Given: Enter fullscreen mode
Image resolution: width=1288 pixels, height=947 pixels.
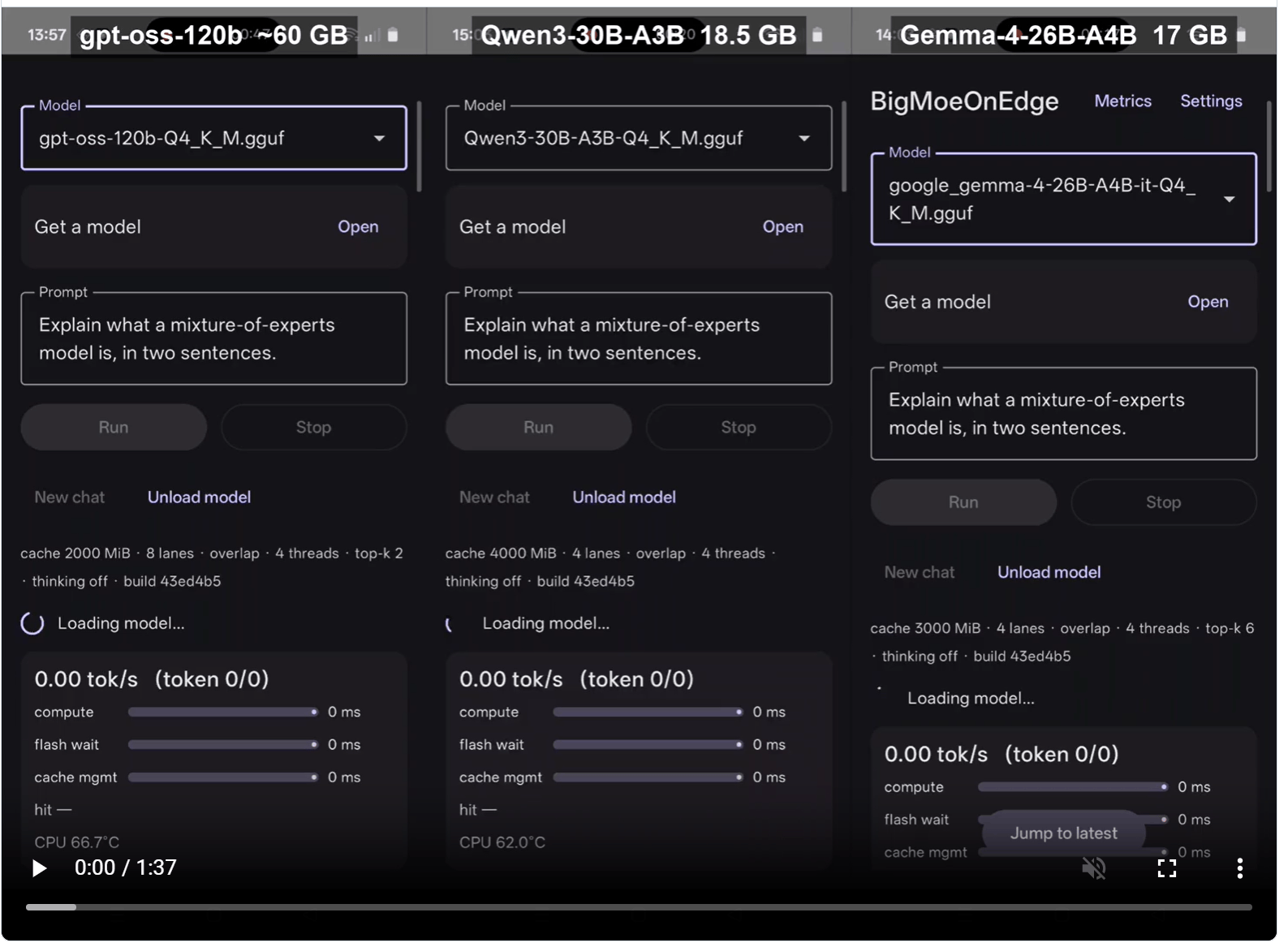Looking at the screenshot, I should (1167, 868).
